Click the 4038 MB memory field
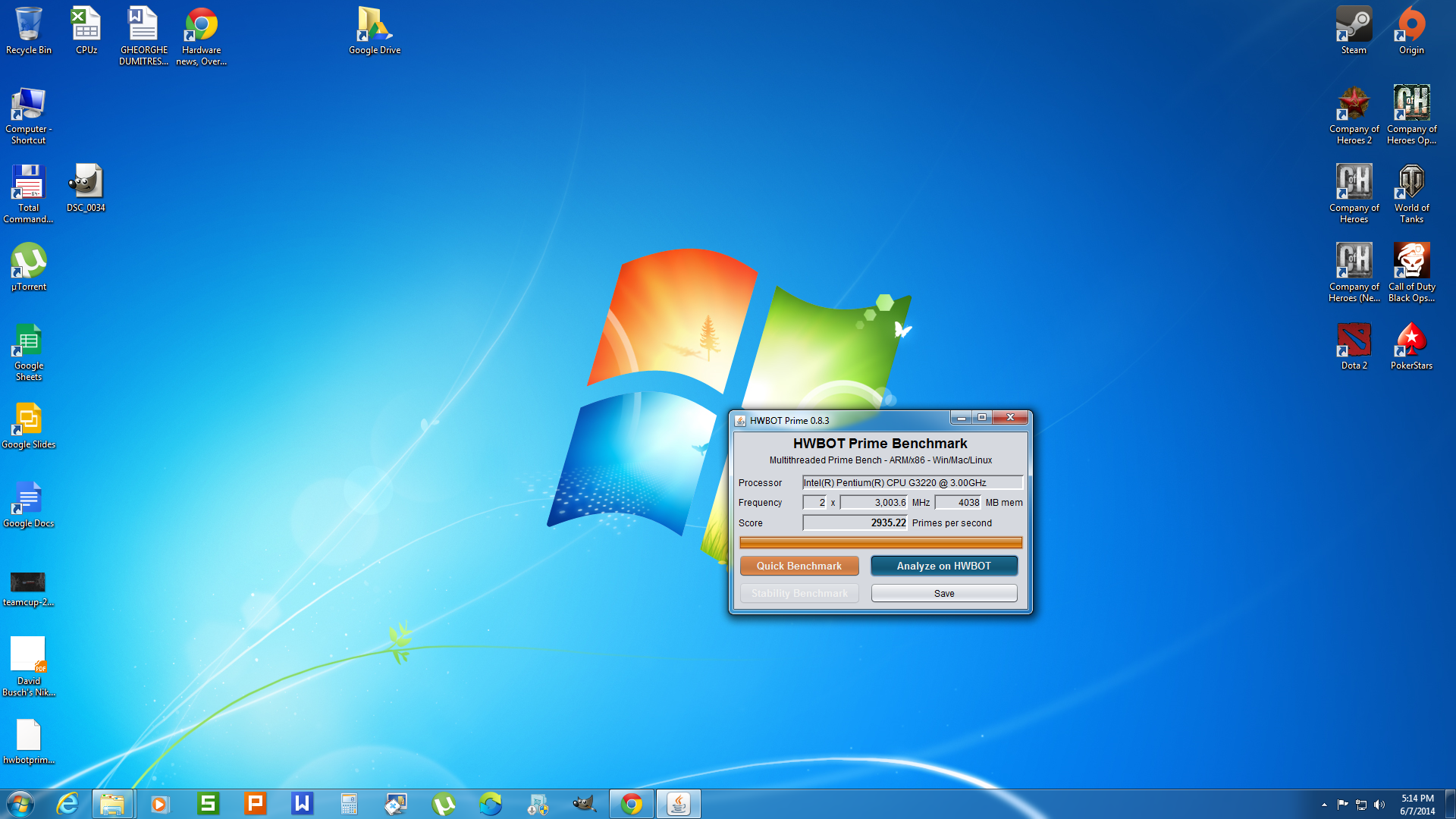 click(x=958, y=502)
